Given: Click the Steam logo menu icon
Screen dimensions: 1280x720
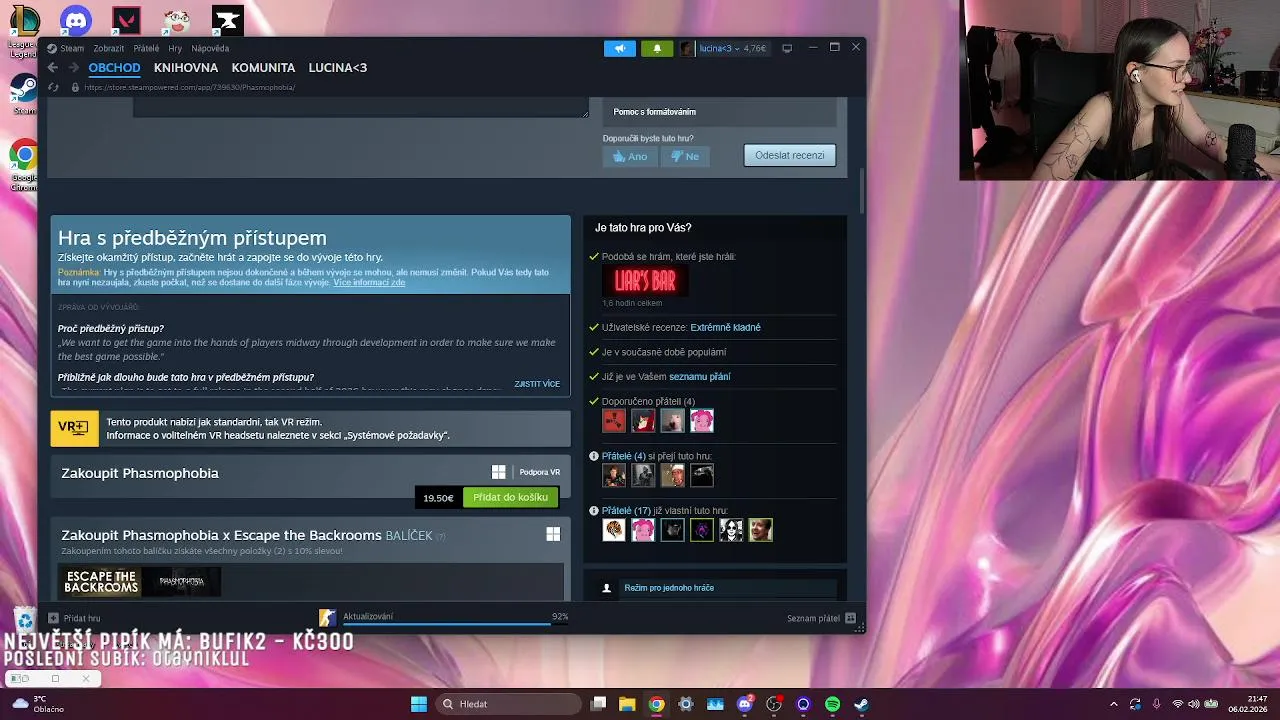Looking at the screenshot, I should point(52,48).
